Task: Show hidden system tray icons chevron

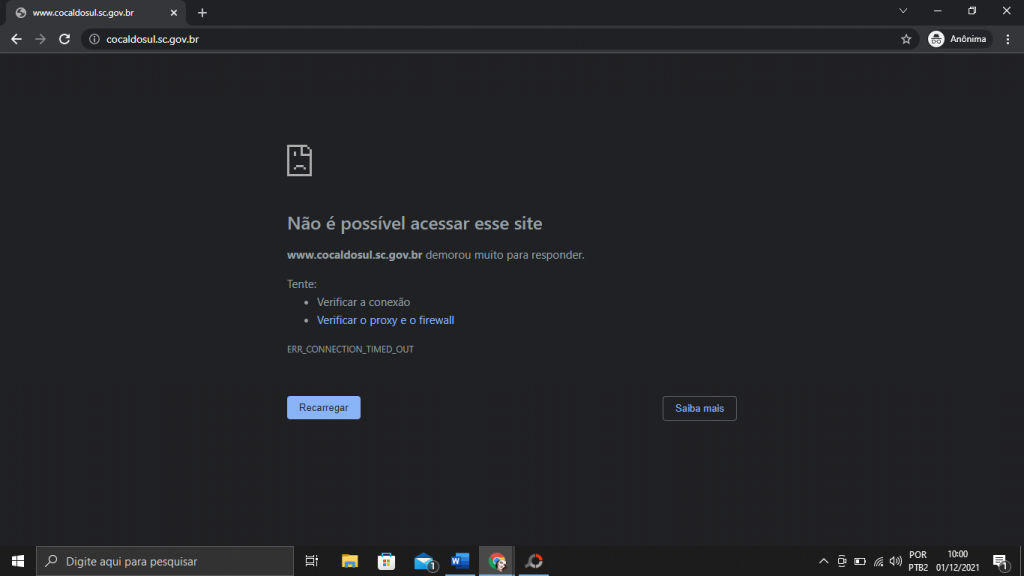Action: point(824,561)
